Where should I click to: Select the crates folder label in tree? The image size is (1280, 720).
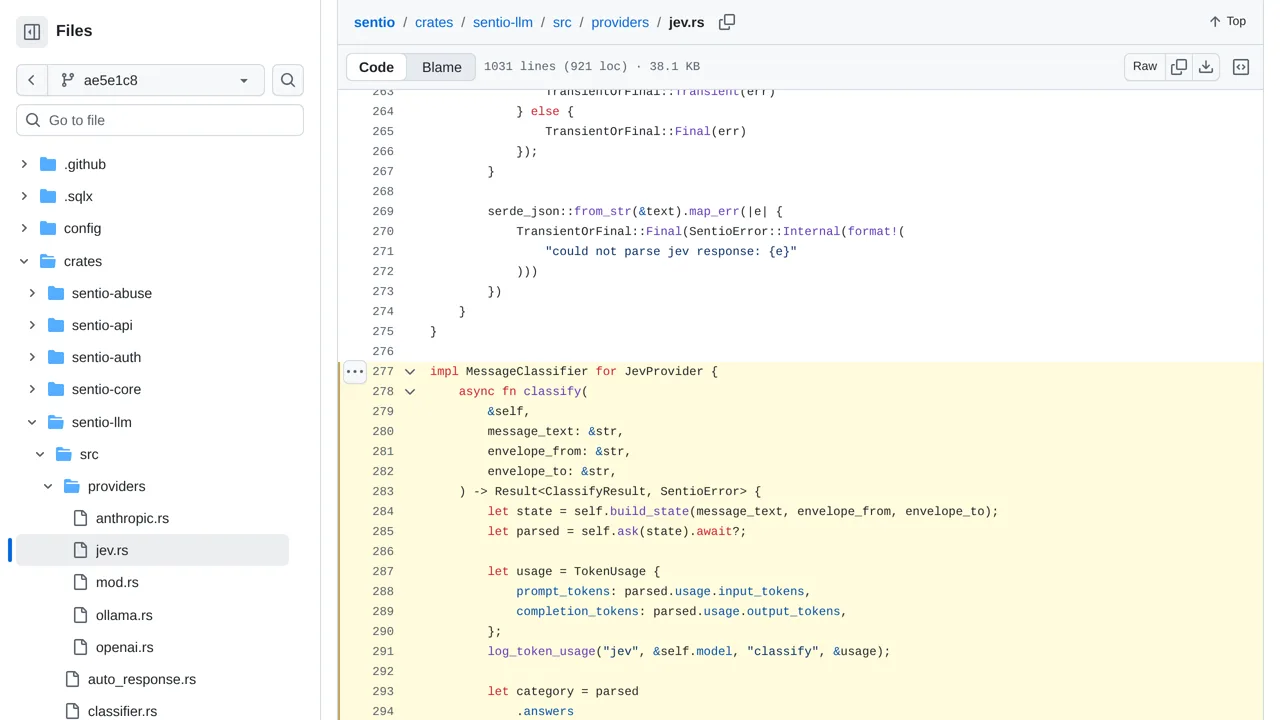pos(83,261)
